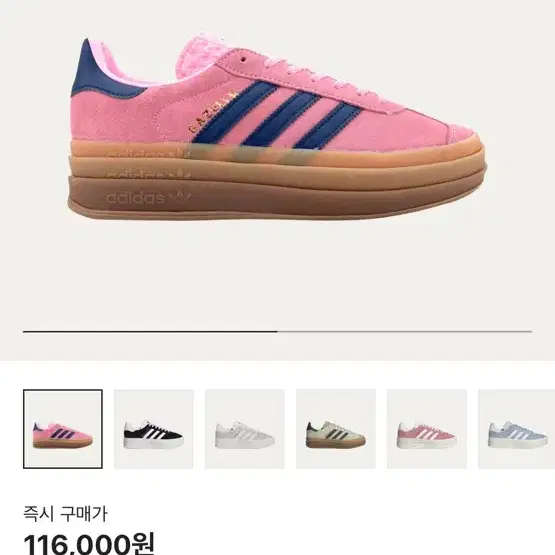Image resolution: width=555 pixels, height=555 pixels.
Task: Click the three navy stripes on the shoe
Action: pyautogui.click(x=277, y=114)
